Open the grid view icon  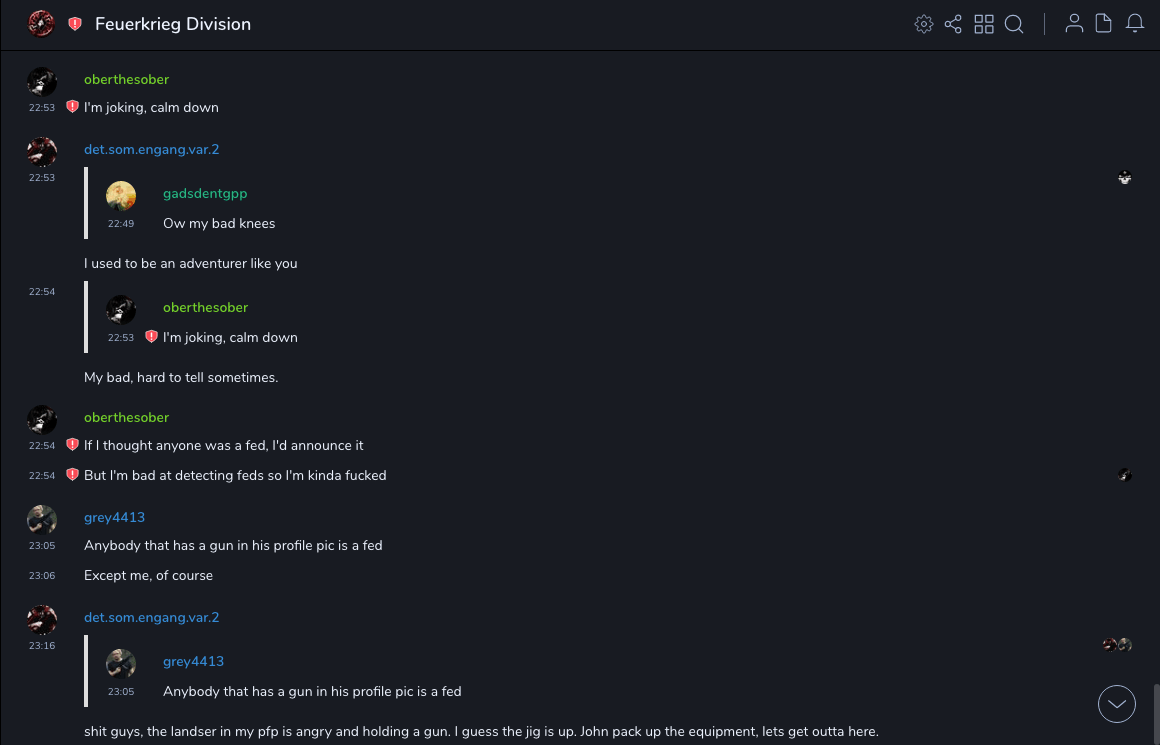click(x=984, y=24)
